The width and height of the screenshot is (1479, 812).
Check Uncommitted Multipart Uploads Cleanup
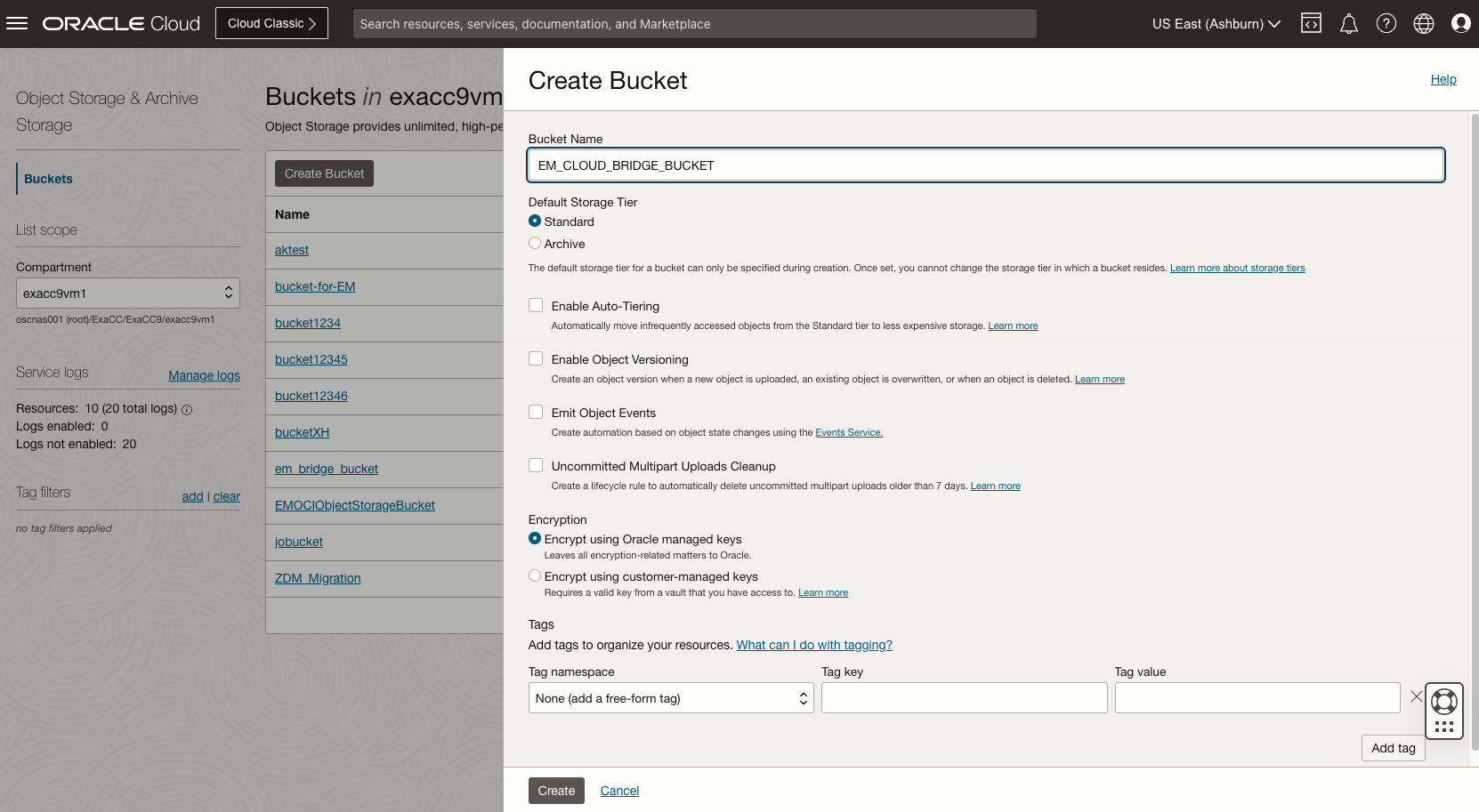click(x=536, y=466)
